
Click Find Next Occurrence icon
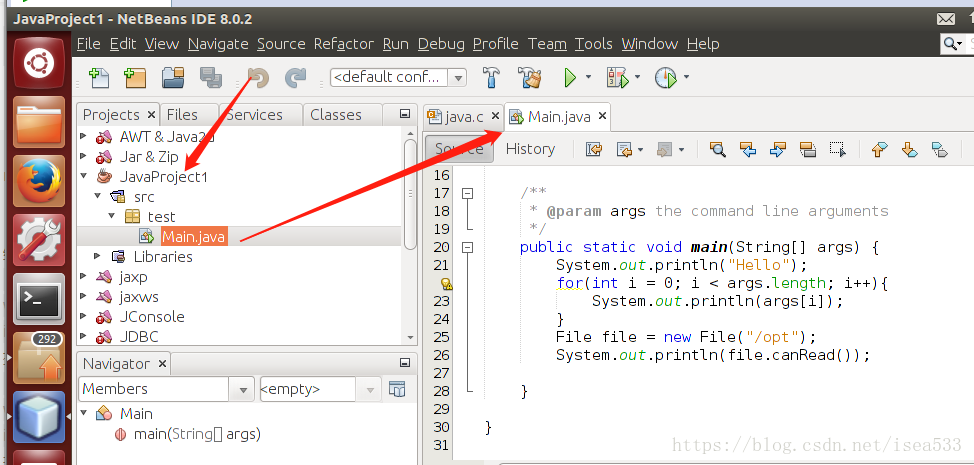(x=778, y=149)
